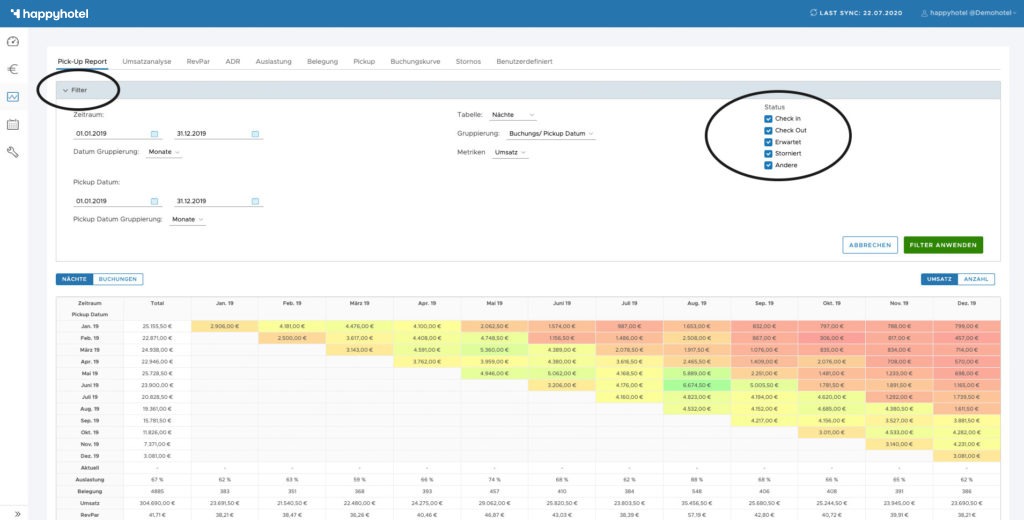Image resolution: width=1024 pixels, height=520 pixels.
Task: Switch to the Umsatzanalyse tab
Action: (147, 61)
